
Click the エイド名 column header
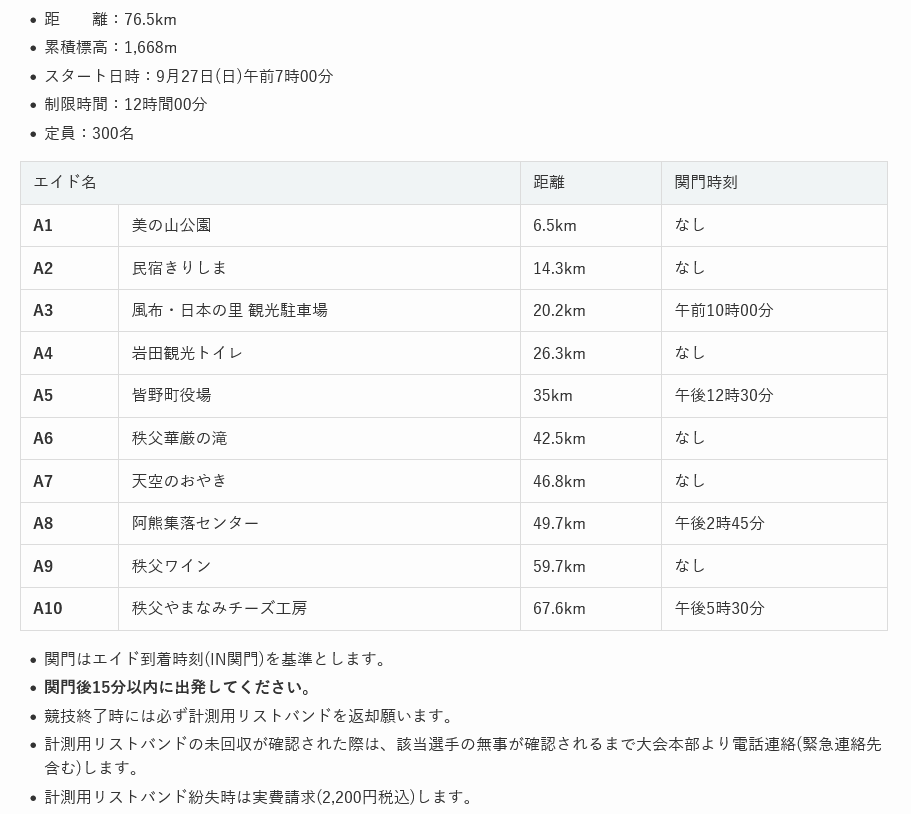[66, 183]
